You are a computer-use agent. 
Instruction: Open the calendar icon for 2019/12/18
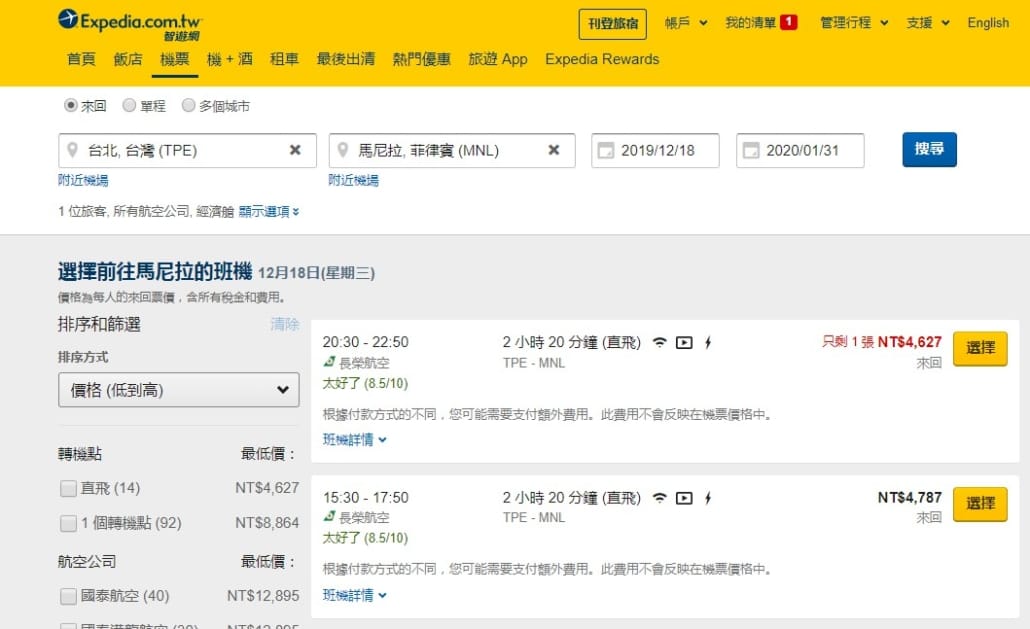point(606,150)
